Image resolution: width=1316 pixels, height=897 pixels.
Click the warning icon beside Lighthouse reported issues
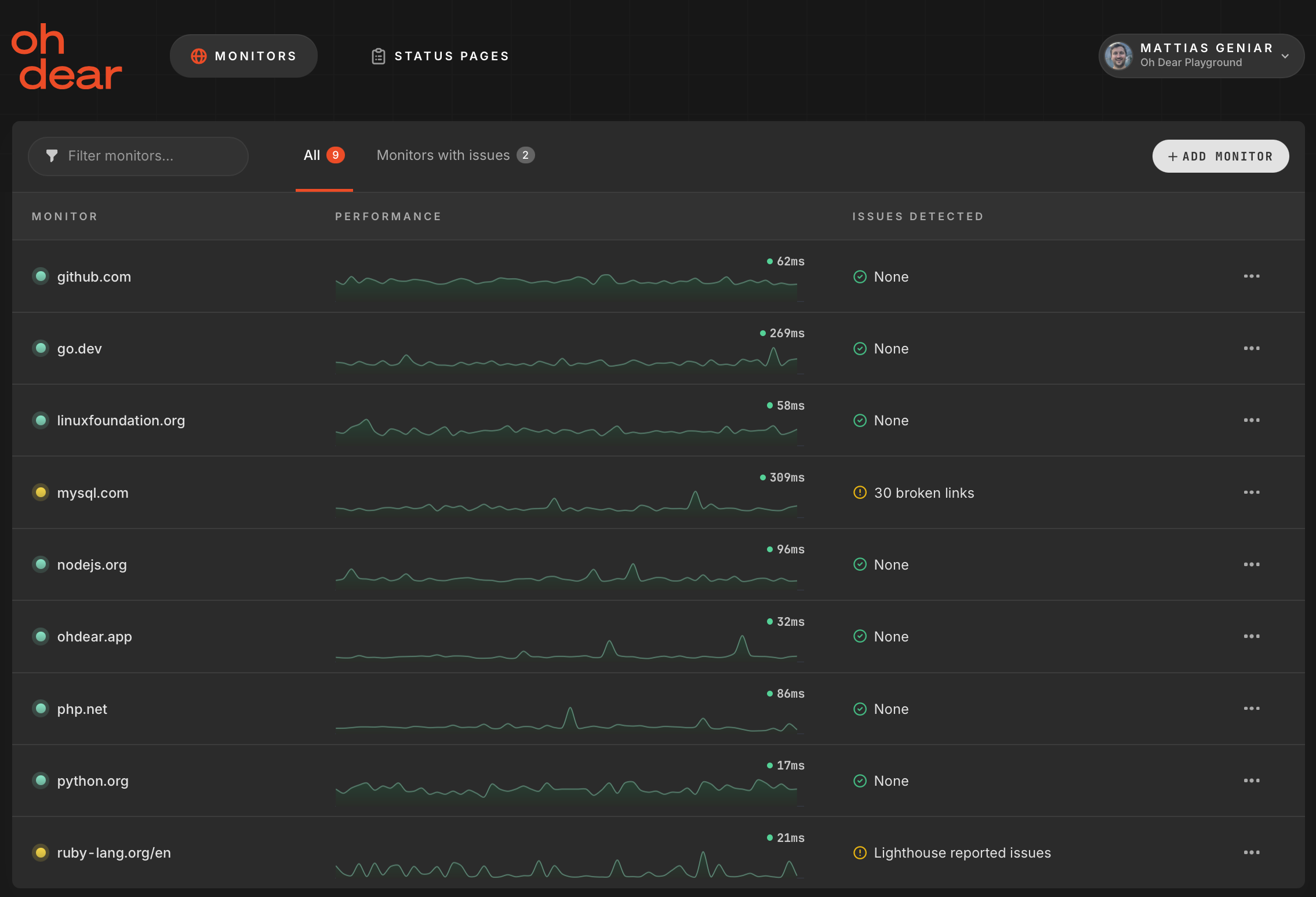coord(860,853)
